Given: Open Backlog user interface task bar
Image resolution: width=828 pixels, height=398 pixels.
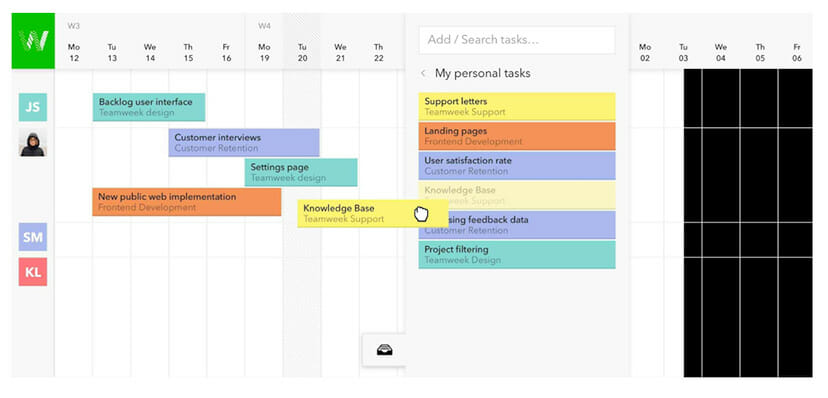Looking at the screenshot, I should (x=149, y=107).
